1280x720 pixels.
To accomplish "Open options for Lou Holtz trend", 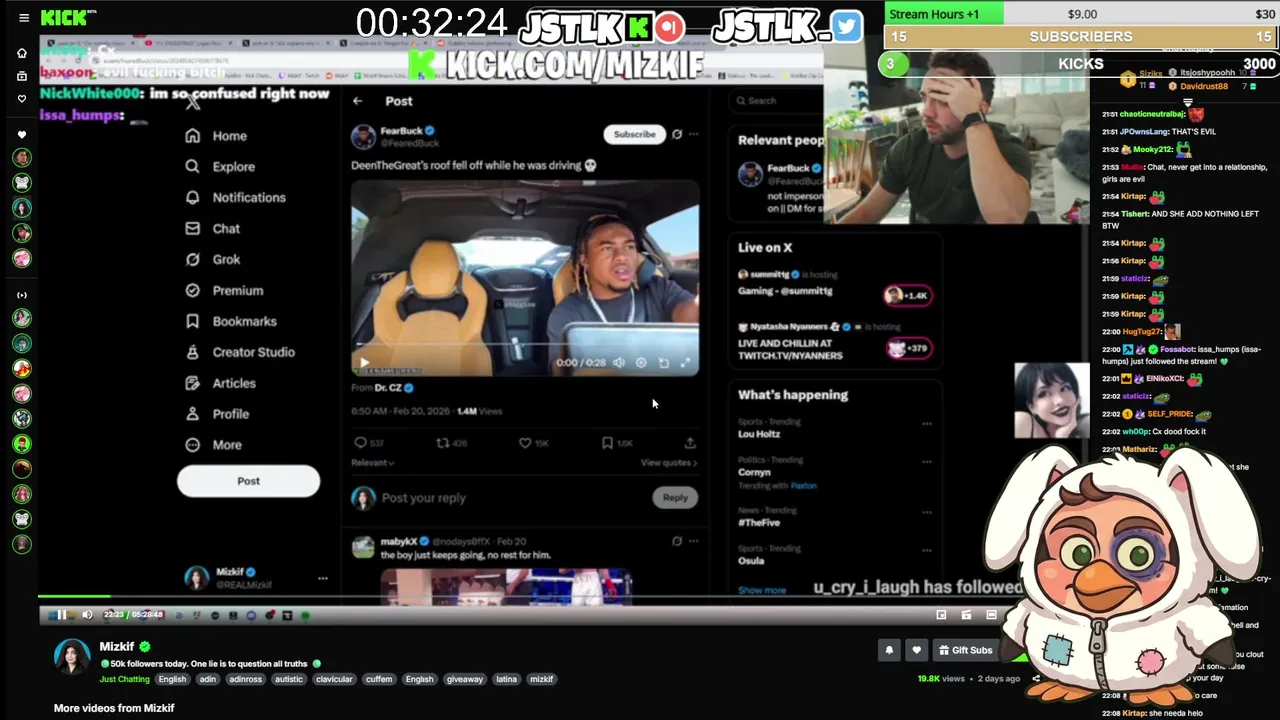I will [927, 423].
